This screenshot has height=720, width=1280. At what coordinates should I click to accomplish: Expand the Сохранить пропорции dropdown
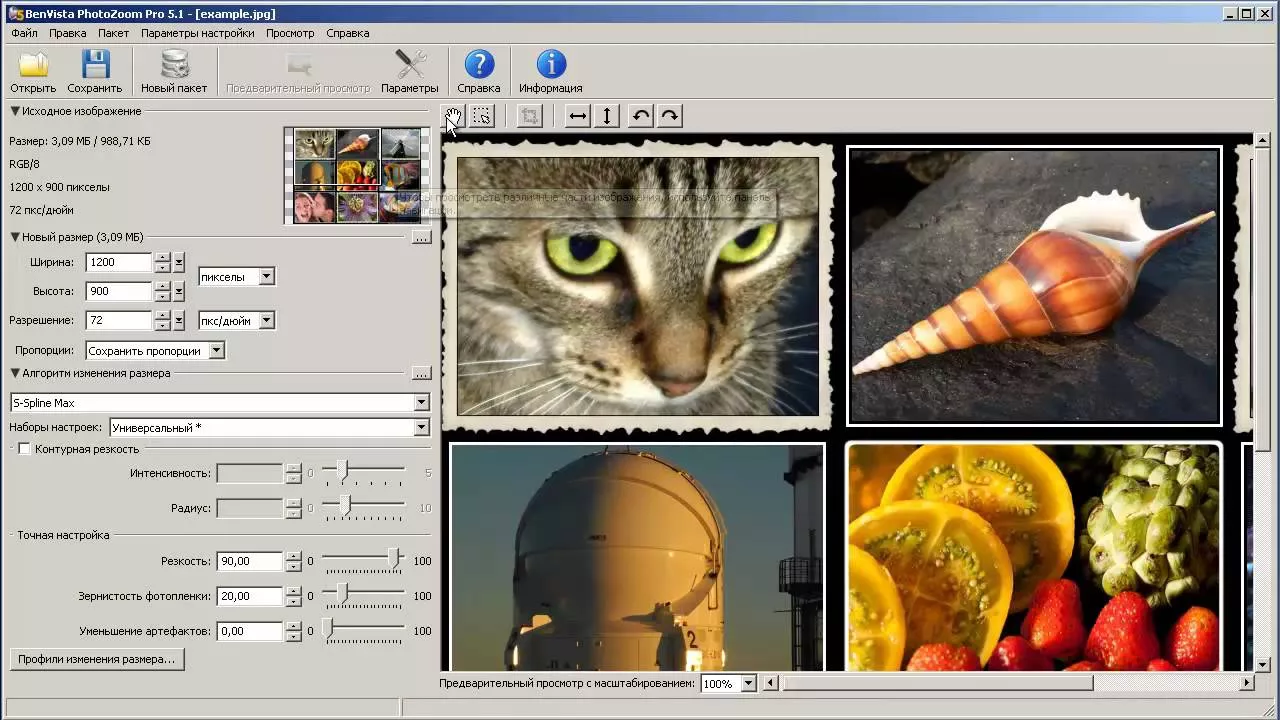(x=216, y=351)
